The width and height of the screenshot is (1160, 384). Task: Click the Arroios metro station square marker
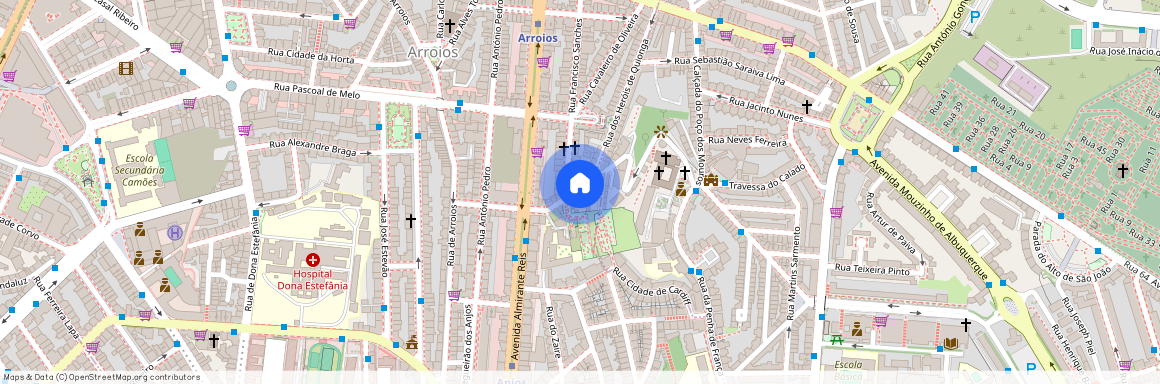[x=537, y=24]
